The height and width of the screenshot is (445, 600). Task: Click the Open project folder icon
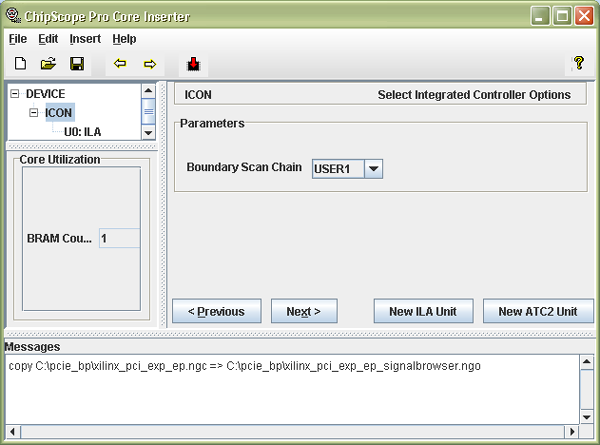pyautogui.click(x=48, y=64)
